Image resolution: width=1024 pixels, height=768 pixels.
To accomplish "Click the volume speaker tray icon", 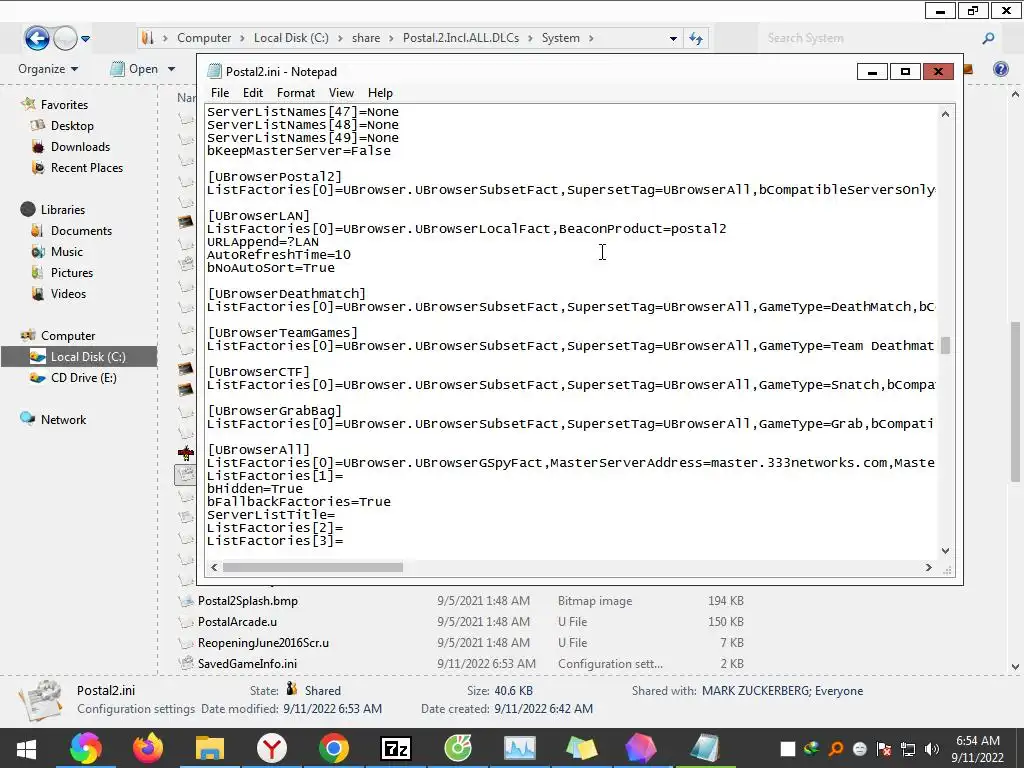I will tap(932, 749).
